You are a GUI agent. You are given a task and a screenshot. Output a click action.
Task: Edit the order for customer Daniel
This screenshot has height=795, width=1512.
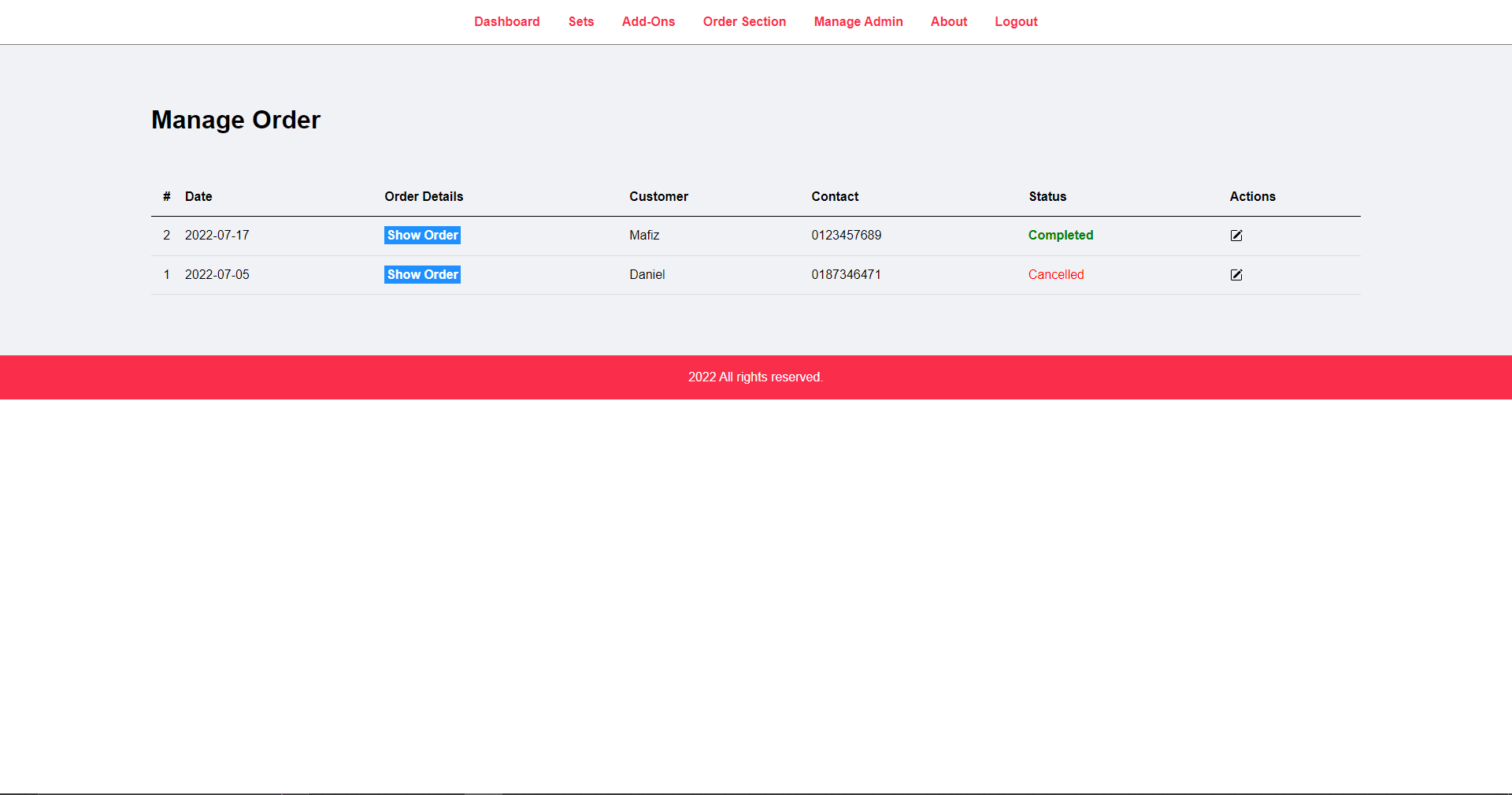click(1236, 275)
